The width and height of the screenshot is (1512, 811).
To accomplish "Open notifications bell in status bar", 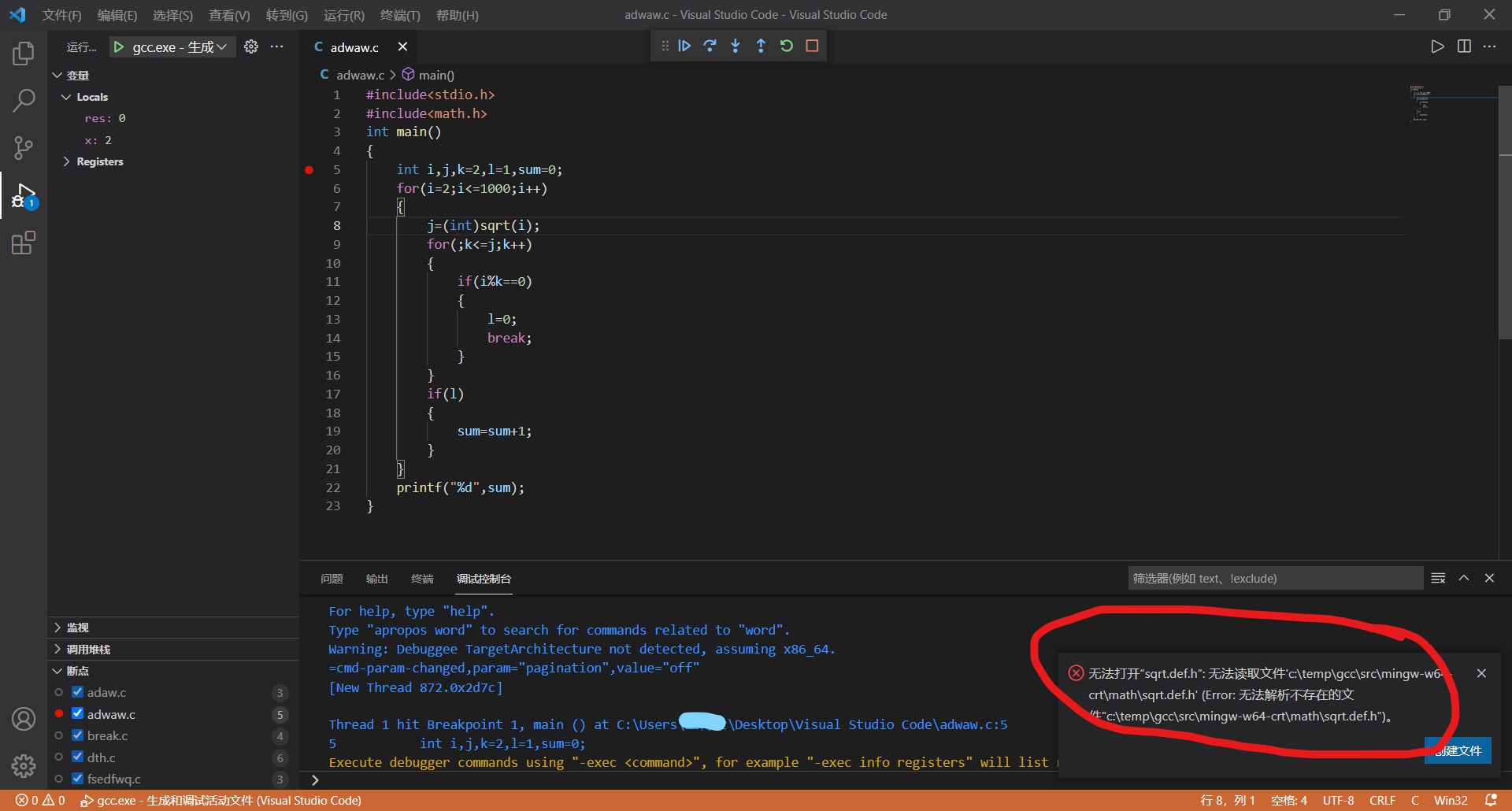I will coord(1491,800).
